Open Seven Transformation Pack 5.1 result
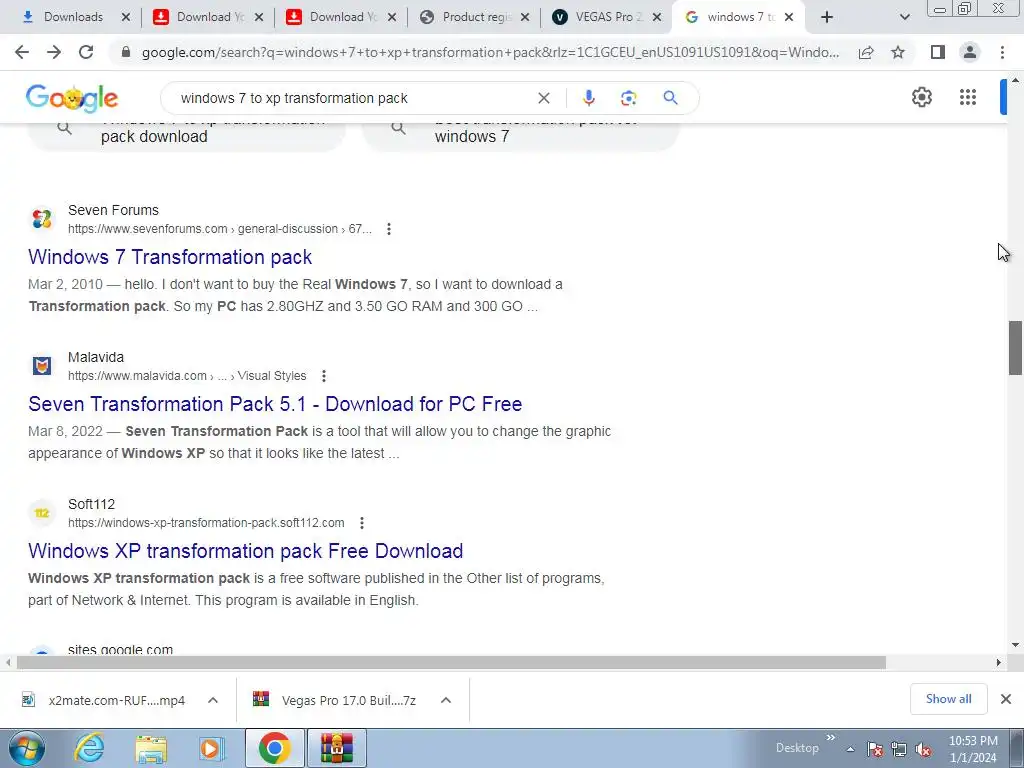Image resolution: width=1024 pixels, height=768 pixels. (275, 404)
